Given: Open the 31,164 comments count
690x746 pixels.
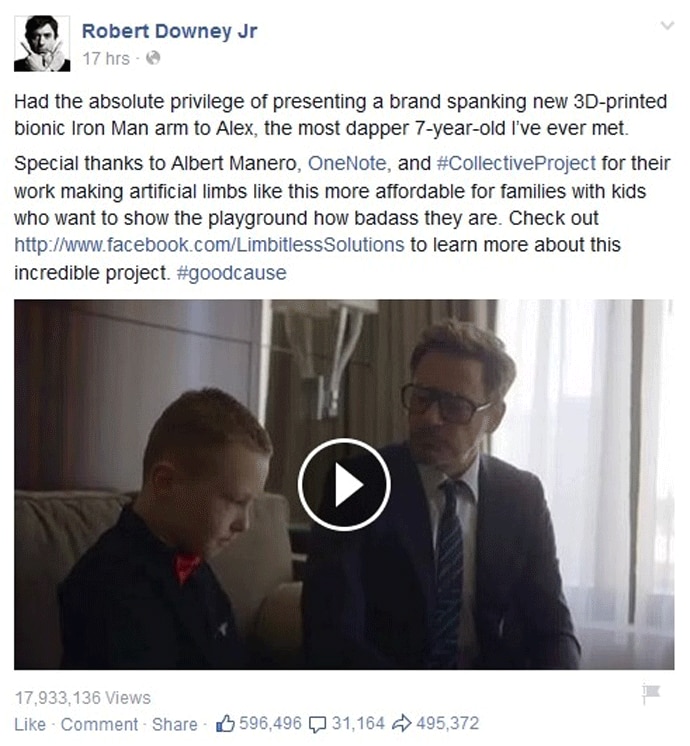Looking at the screenshot, I should [358, 724].
